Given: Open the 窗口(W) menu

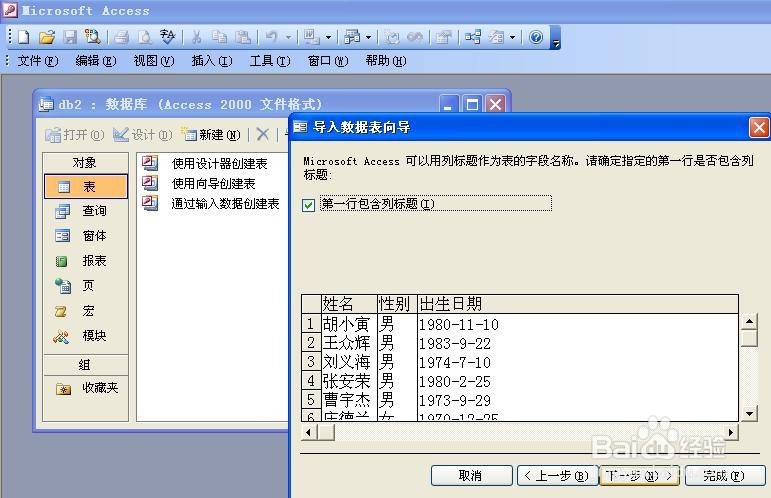Looking at the screenshot, I should coord(328,61).
